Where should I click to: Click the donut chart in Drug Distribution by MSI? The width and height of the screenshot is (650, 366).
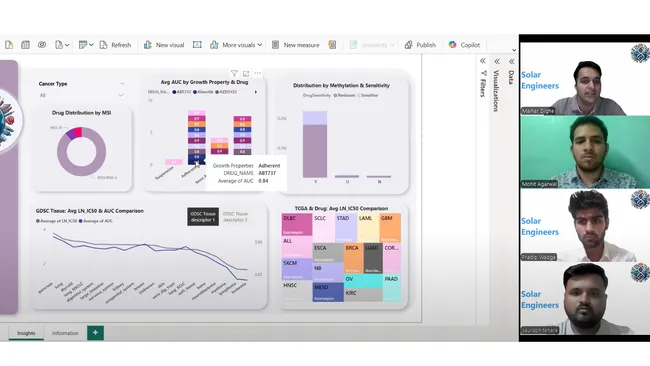coord(82,152)
